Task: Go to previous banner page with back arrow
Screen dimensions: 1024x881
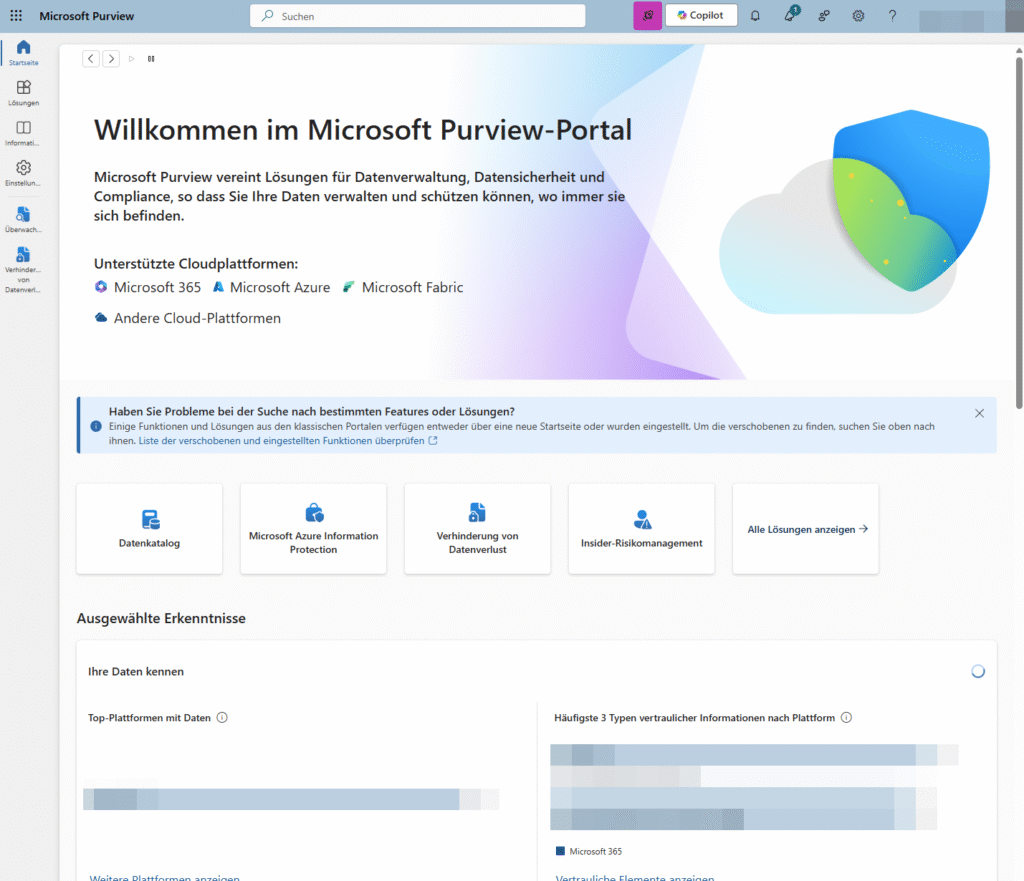Action: point(90,58)
